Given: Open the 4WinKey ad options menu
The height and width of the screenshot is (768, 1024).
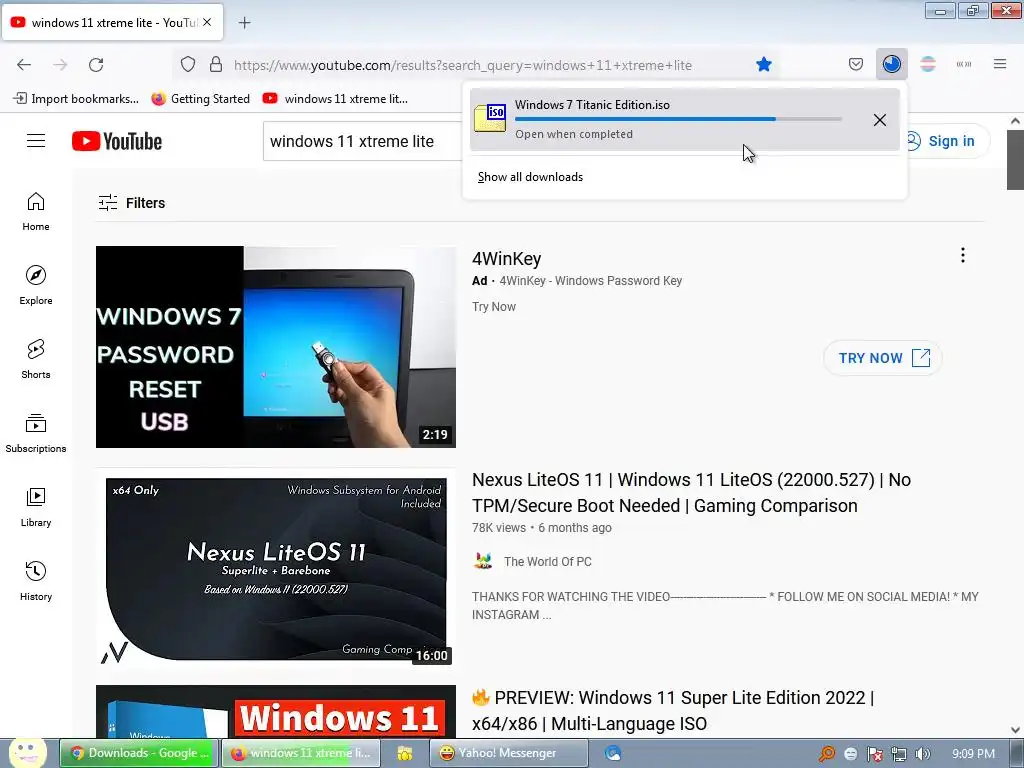Looking at the screenshot, I should [x=963, y=255].
